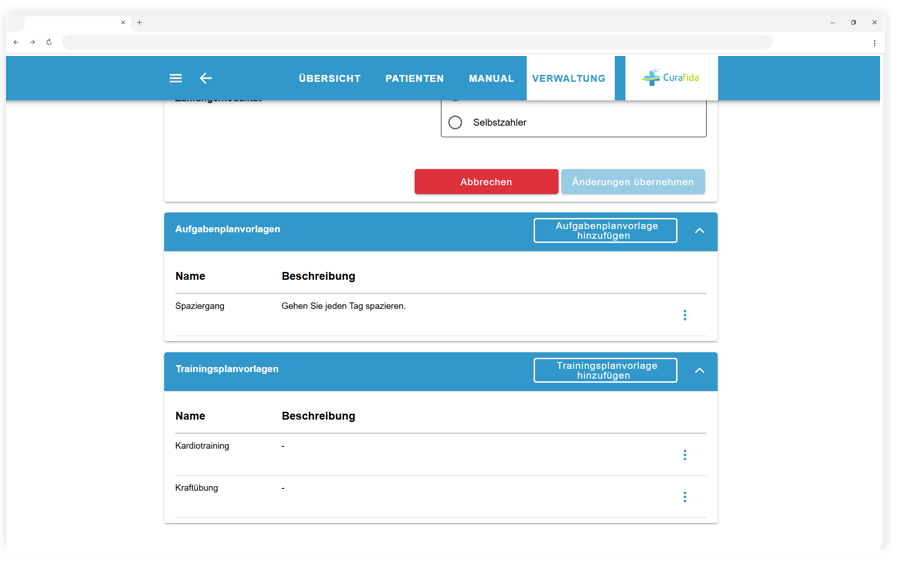Select the Selbstzahler radio option
Image resolution: width=901 pixels, height=580 pixels.
(x=455, y=122)
